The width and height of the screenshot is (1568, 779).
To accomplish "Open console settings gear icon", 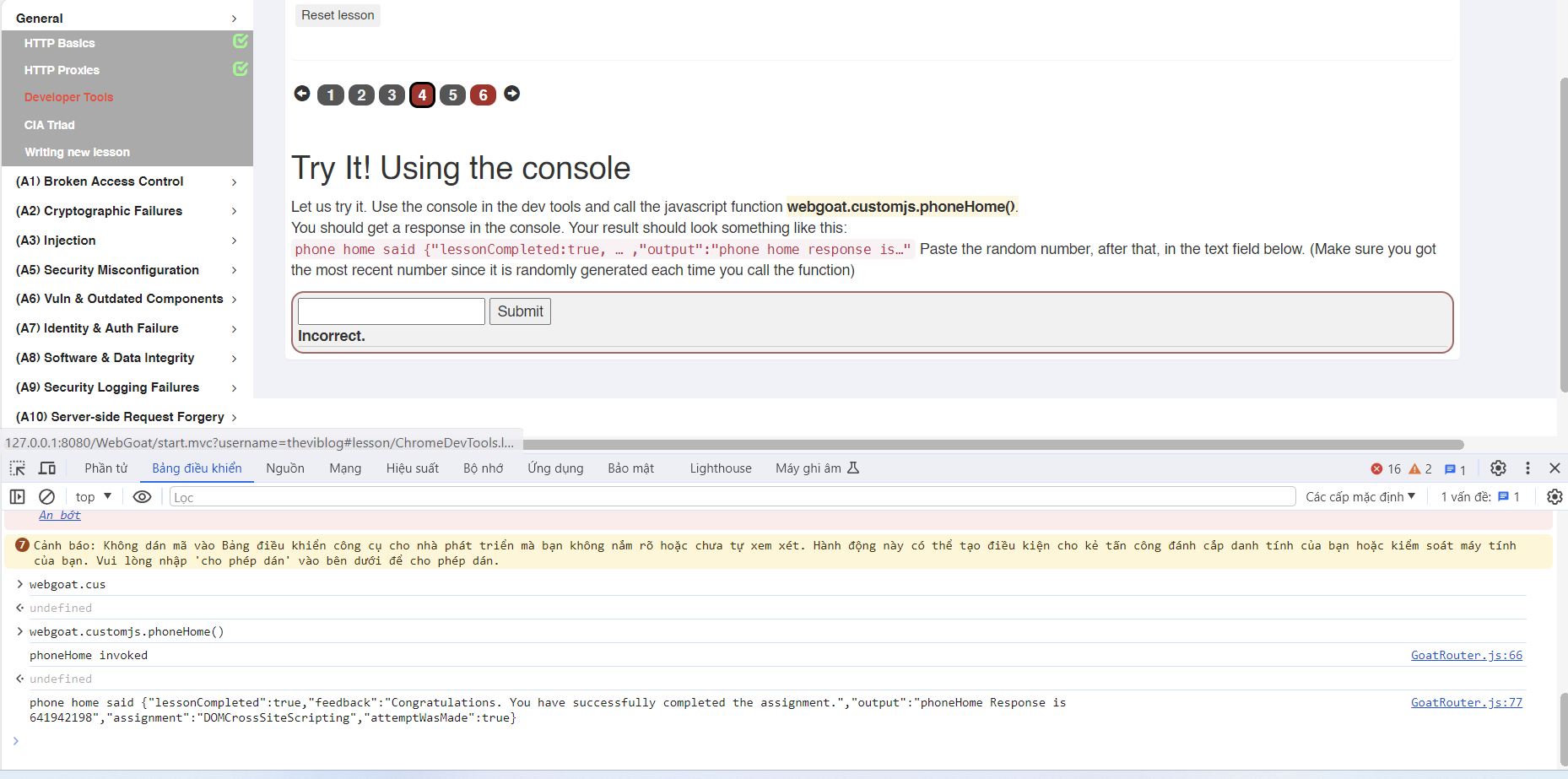I will click(1554, 497).
